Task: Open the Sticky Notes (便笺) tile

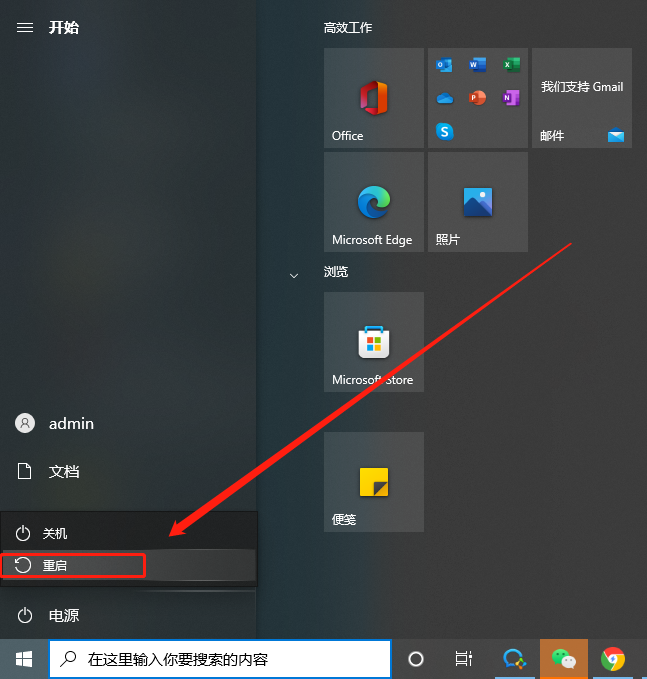Action: (373, 482)
